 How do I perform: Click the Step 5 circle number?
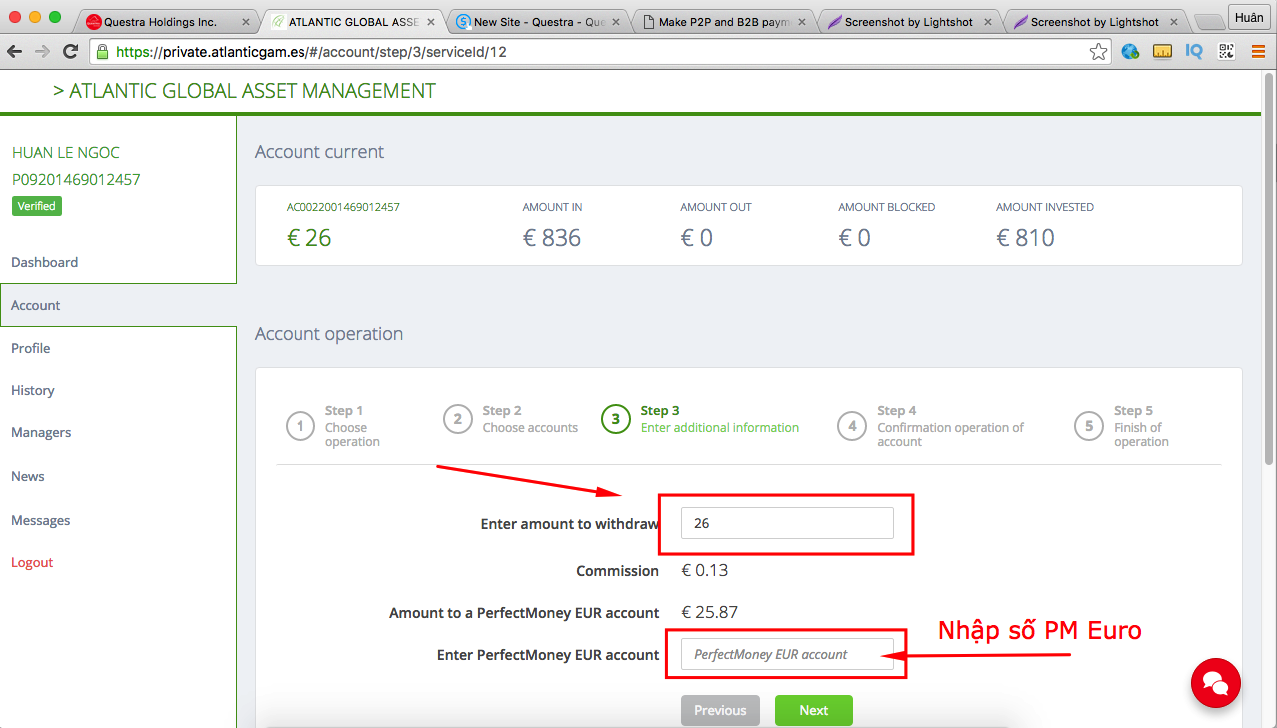pyautogui.click(x=1089, y=425)
